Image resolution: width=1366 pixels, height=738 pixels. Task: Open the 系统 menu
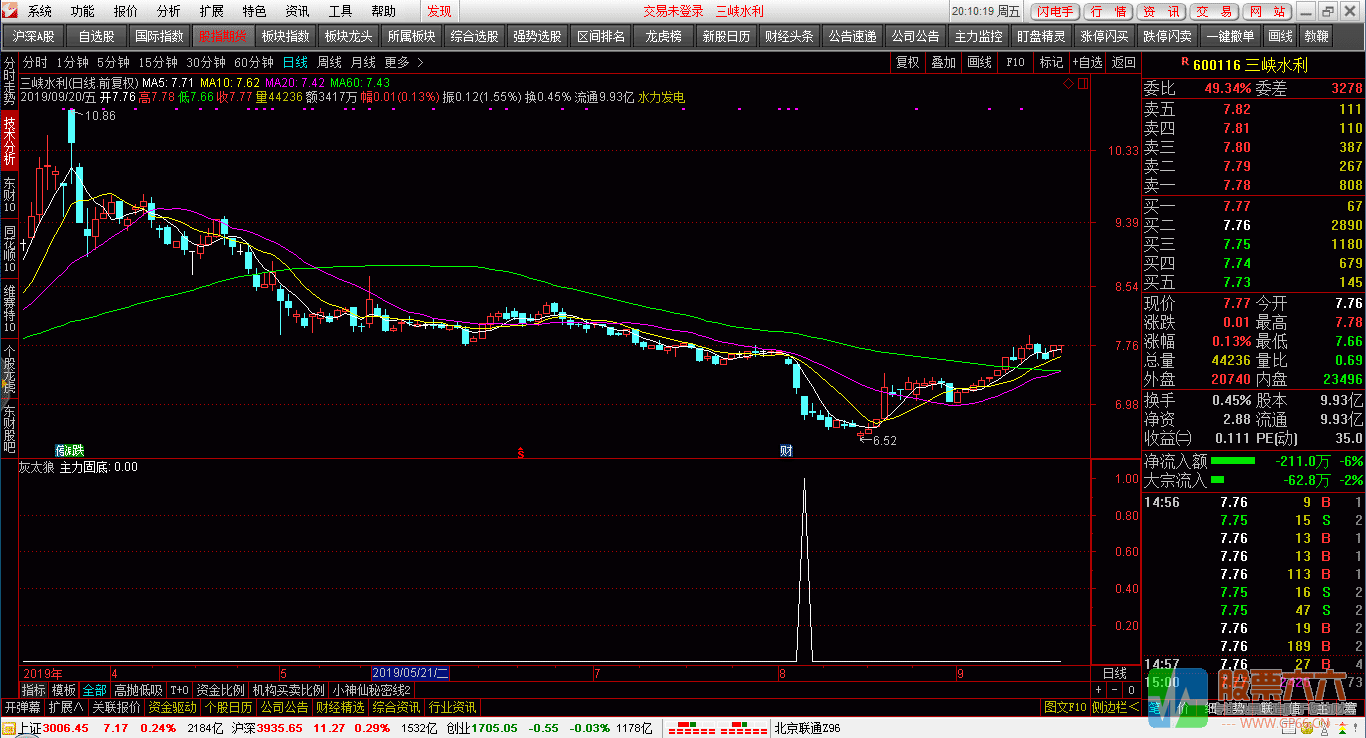coord(40,11)
